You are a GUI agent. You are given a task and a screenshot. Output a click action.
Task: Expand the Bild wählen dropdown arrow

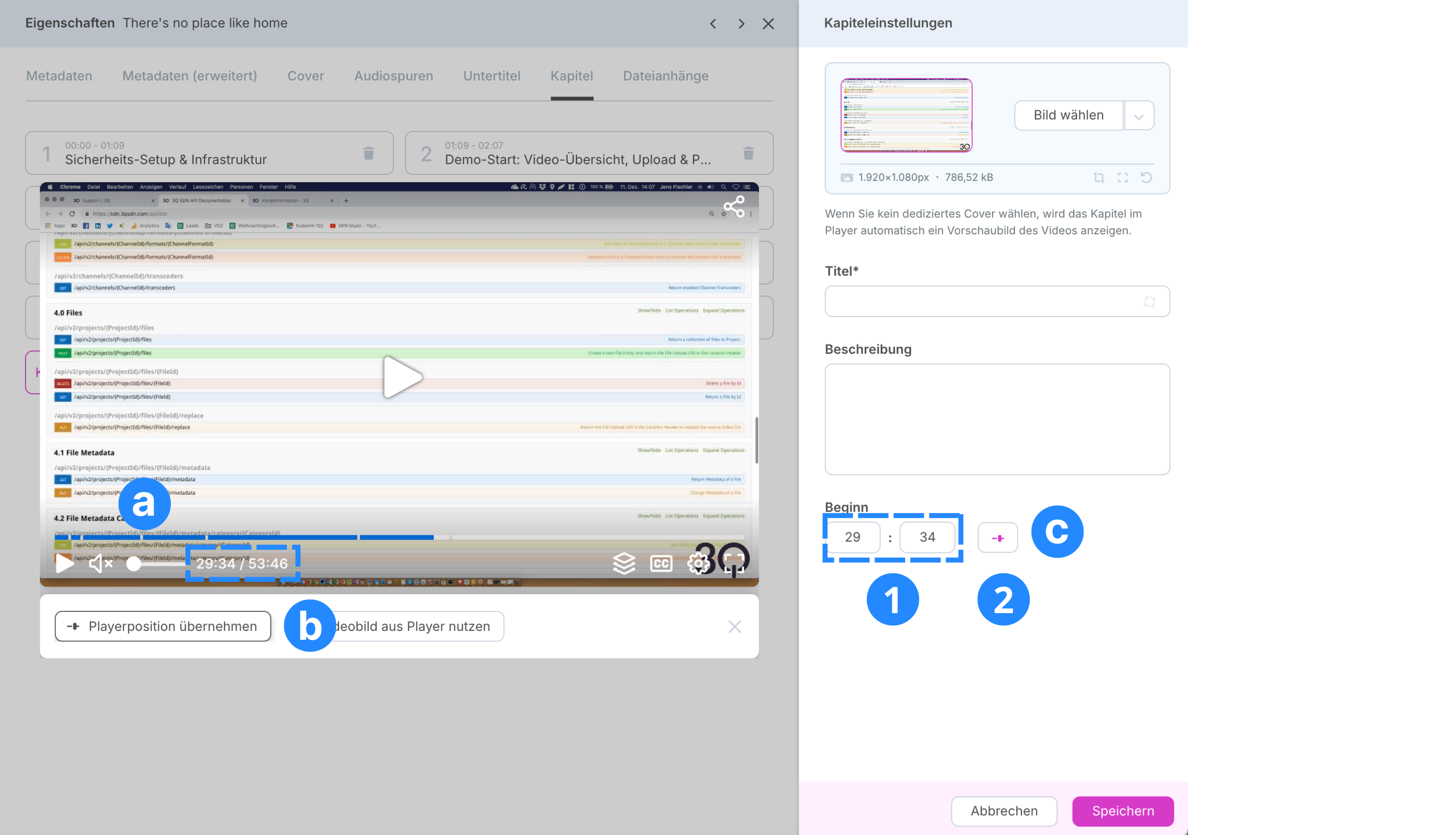(x=1139, y=116)
